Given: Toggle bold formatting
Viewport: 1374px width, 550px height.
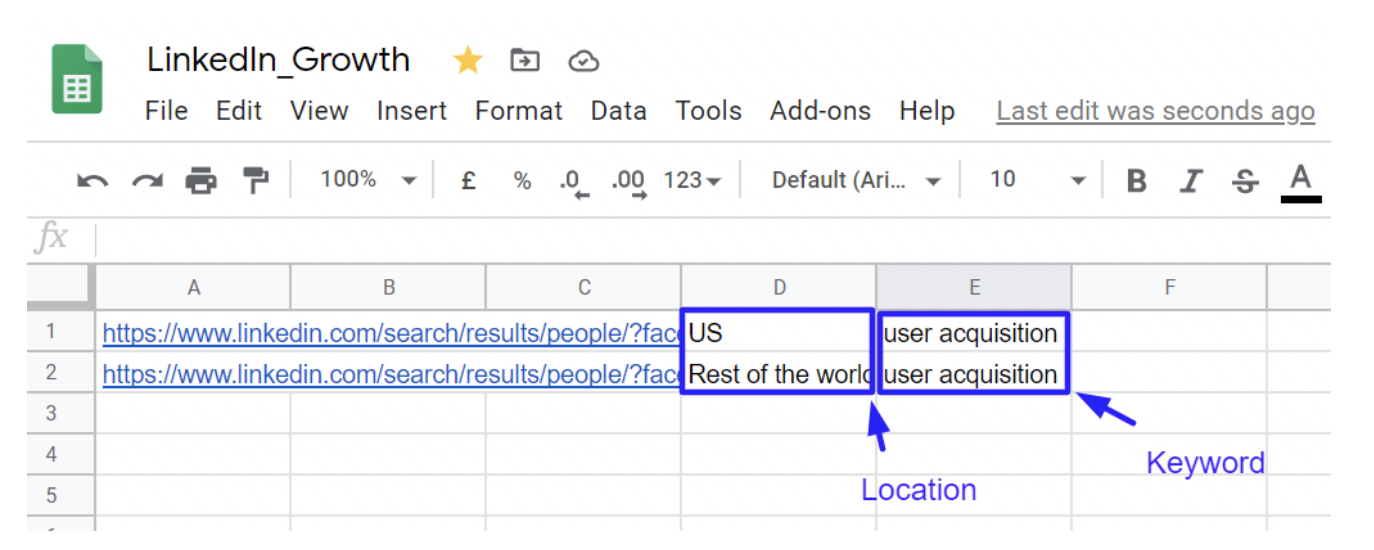Looking at the screenshot, I should 1136,181.
